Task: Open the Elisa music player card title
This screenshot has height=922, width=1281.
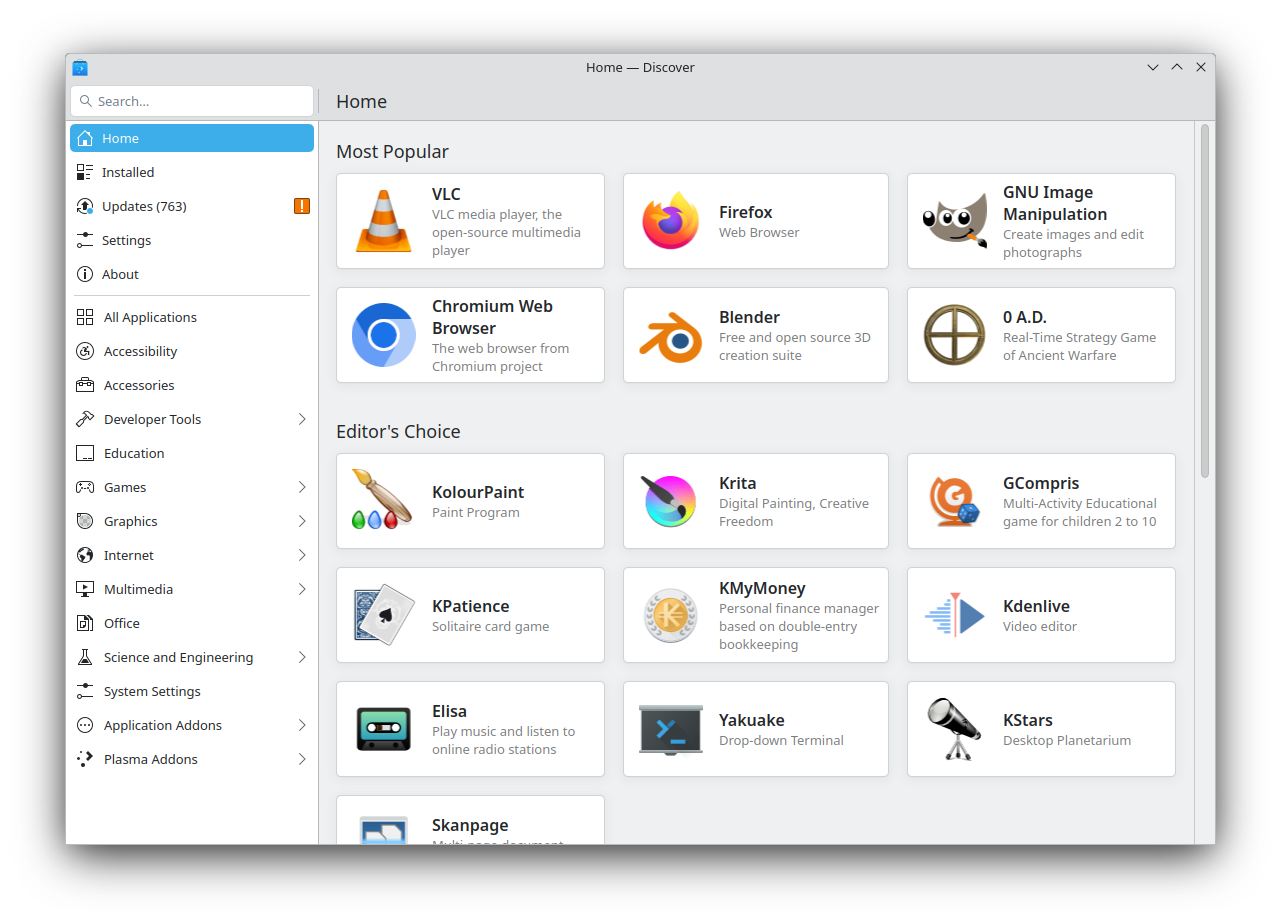Action: [x=449, y=711]
